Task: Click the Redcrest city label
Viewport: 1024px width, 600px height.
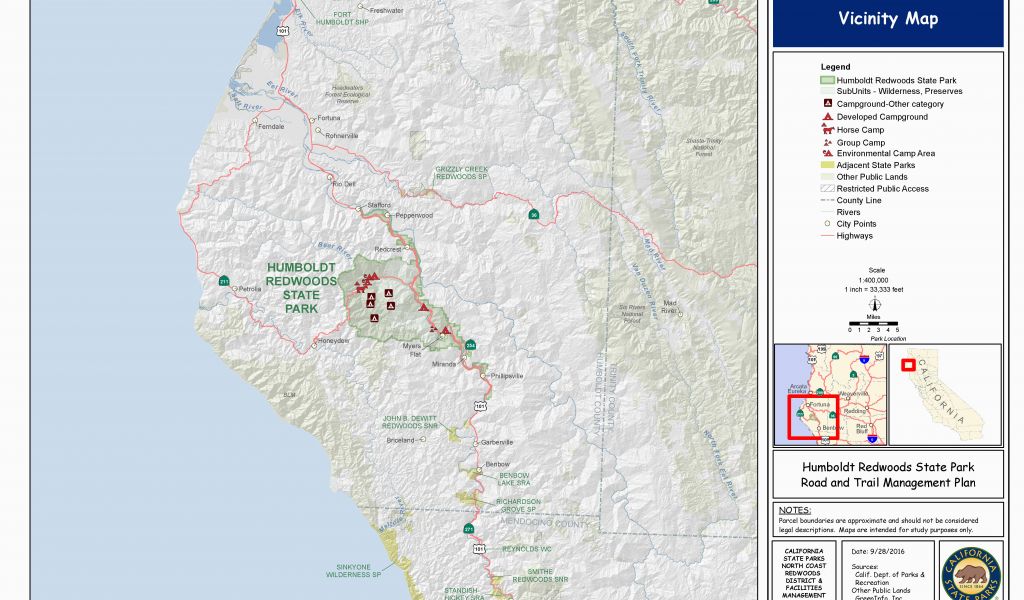Action: pos(388,249)
